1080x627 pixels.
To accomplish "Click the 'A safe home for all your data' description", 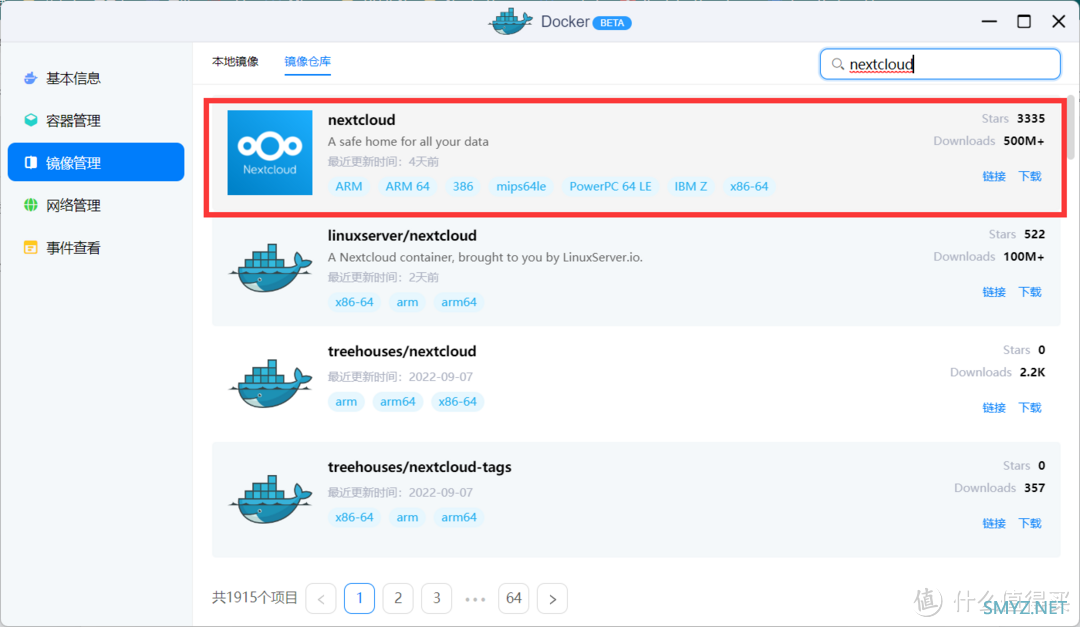I will coord(408,141).
